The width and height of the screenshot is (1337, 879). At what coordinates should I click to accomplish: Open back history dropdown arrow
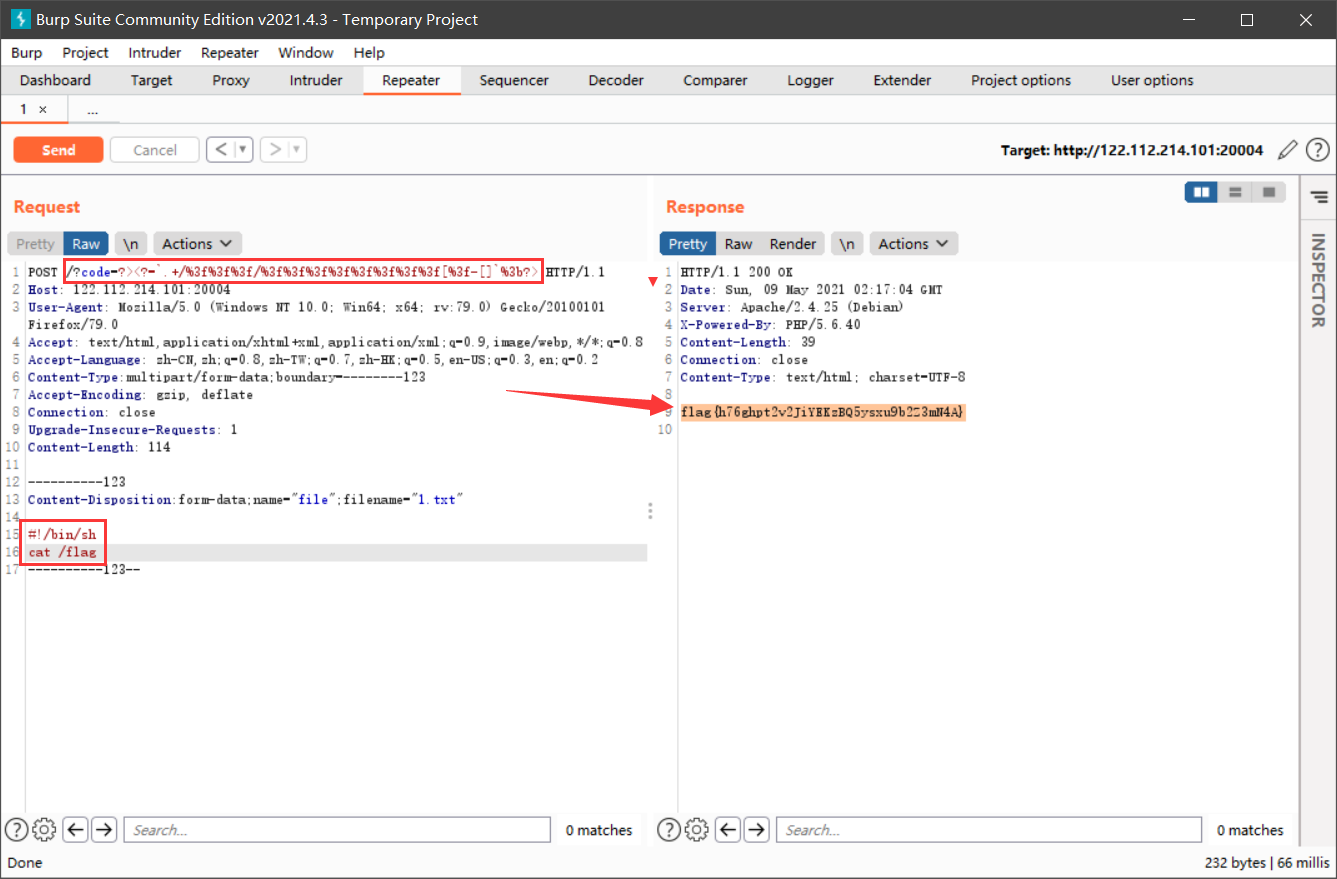(244, 150)
